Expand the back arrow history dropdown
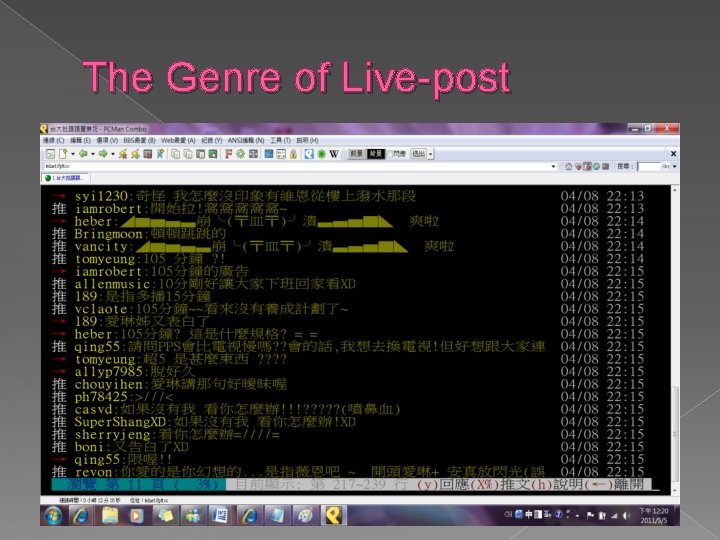The height and width of the screenshot is (540, 720). coord(93,154)
